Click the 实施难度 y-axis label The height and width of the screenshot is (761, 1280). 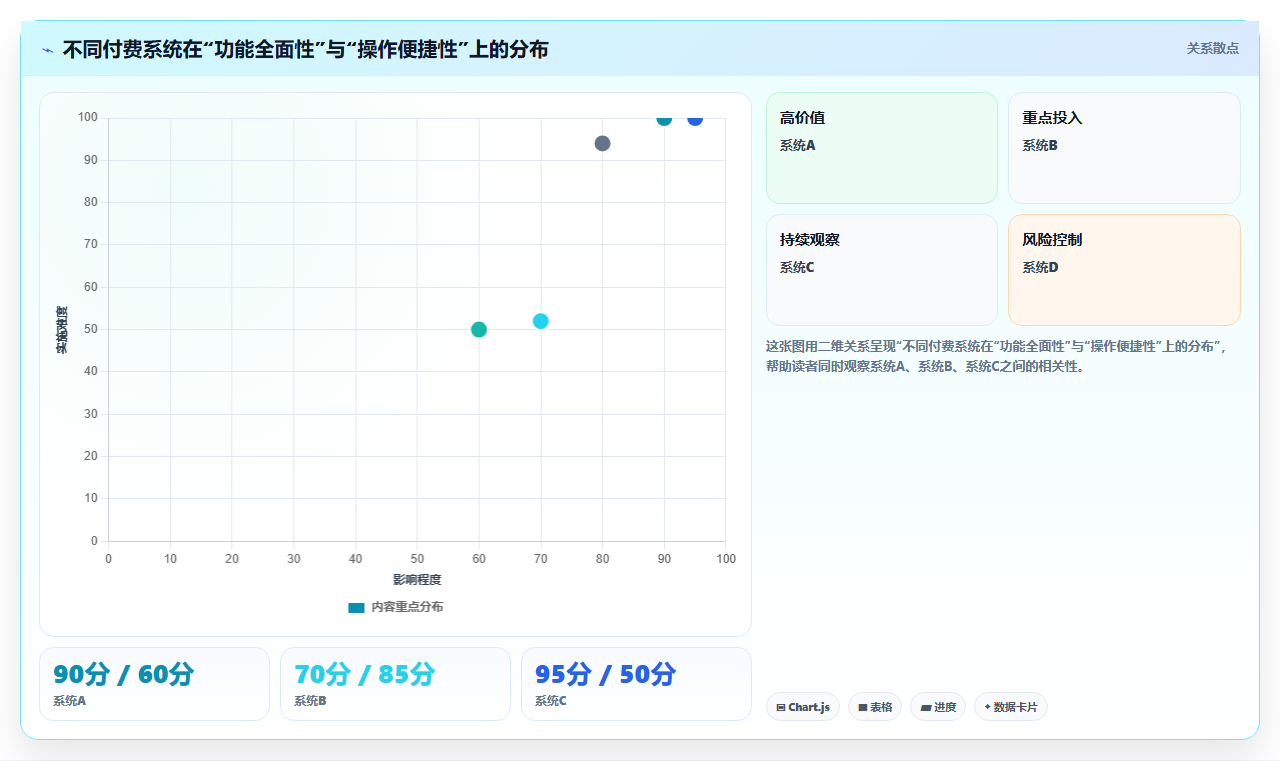coord(62,330)
